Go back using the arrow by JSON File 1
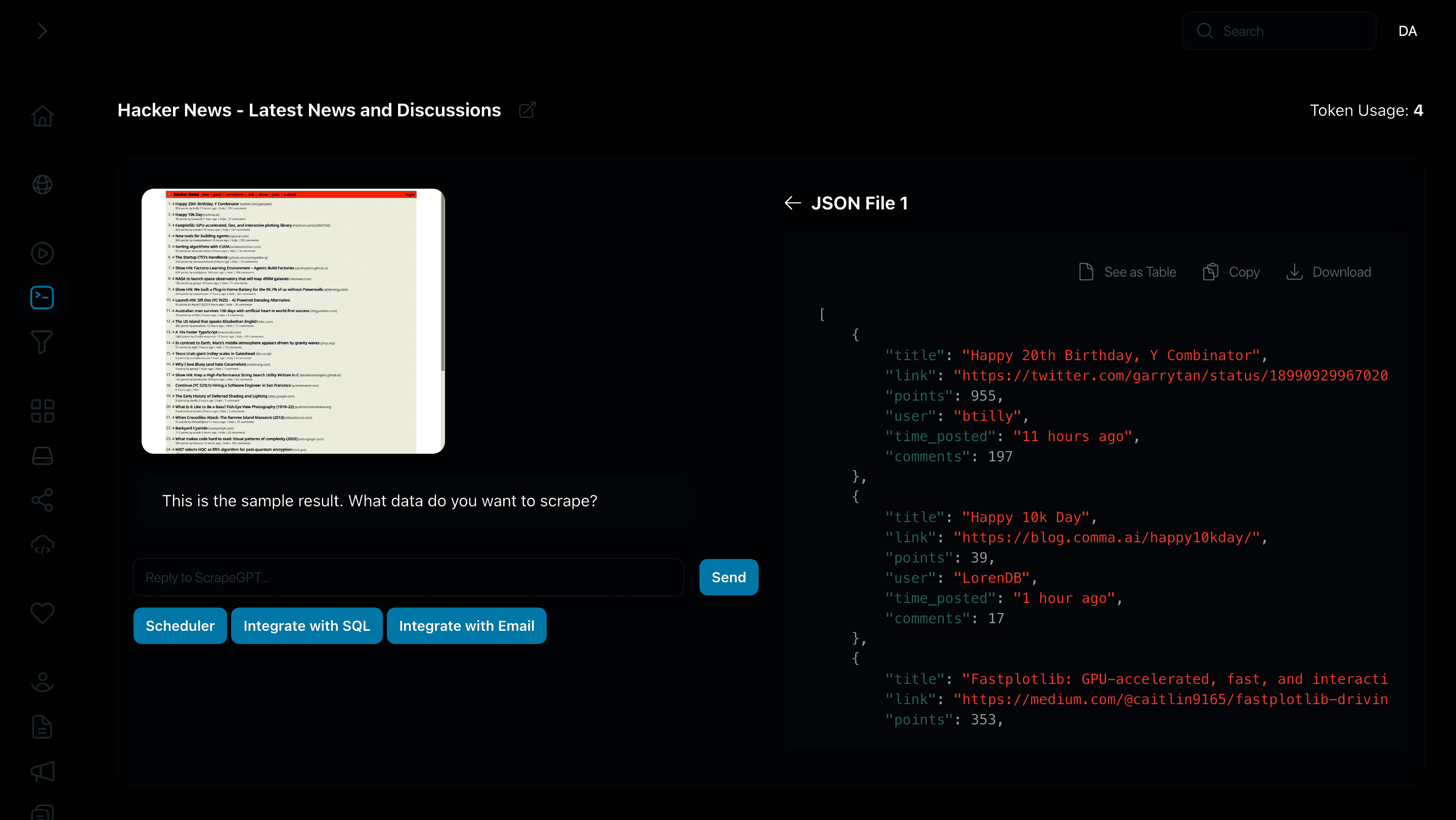This screenshot has height=820, width=1456. pos(793,203)
